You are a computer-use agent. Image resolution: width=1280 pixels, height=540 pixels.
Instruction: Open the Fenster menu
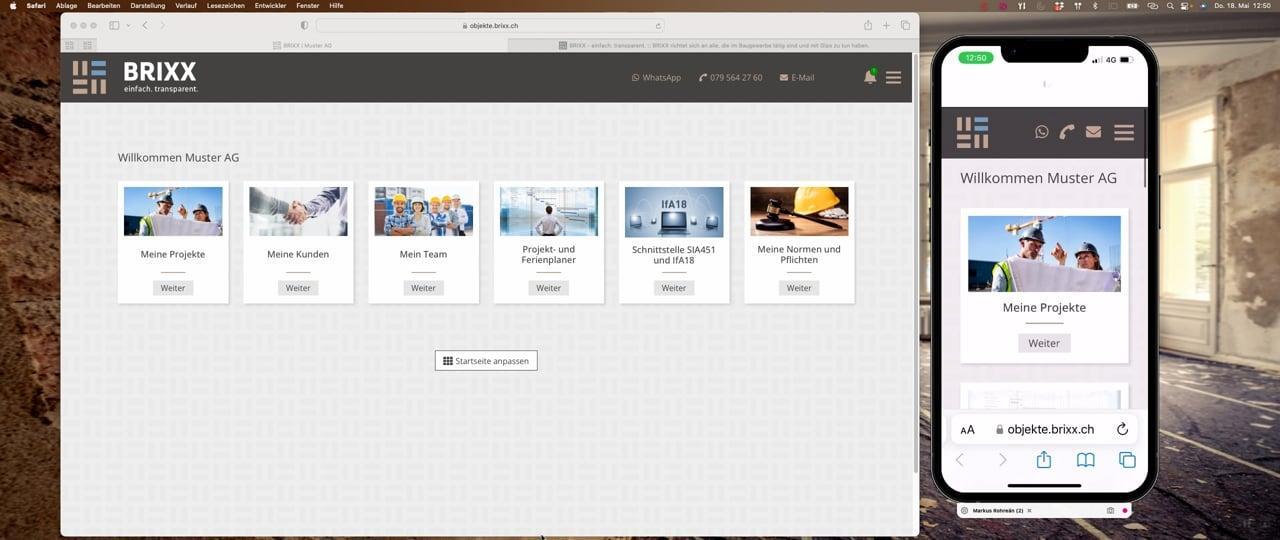308,5
